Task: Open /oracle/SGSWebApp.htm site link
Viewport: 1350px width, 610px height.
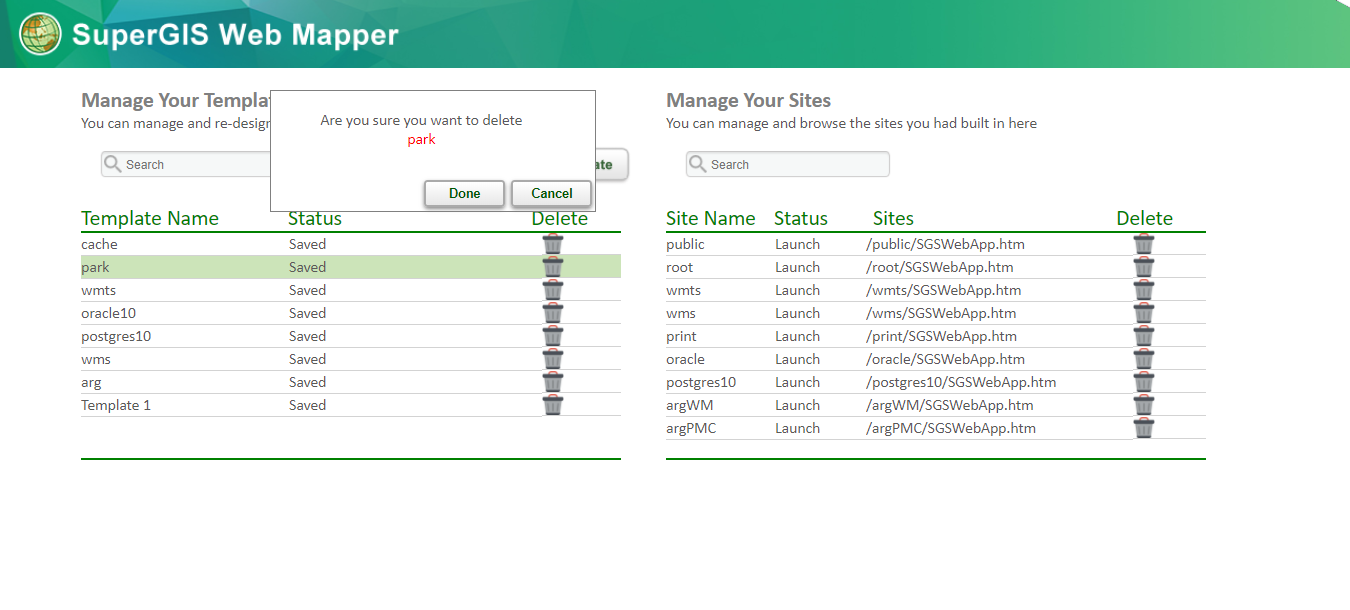Action: pos(945,359)
